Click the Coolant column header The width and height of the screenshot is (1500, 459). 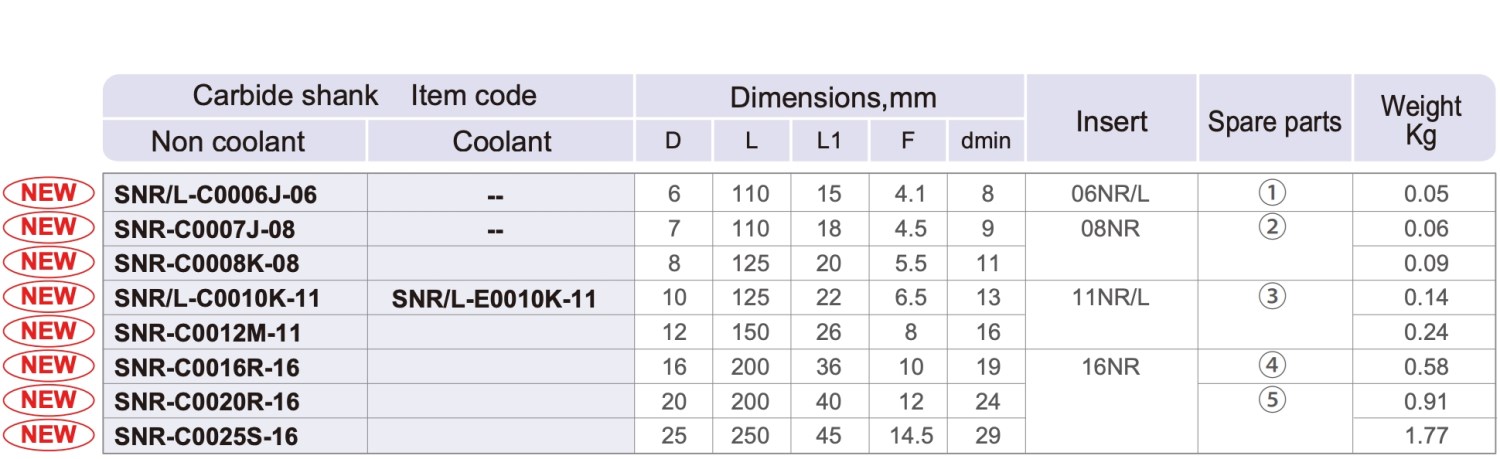click(502, 141)
